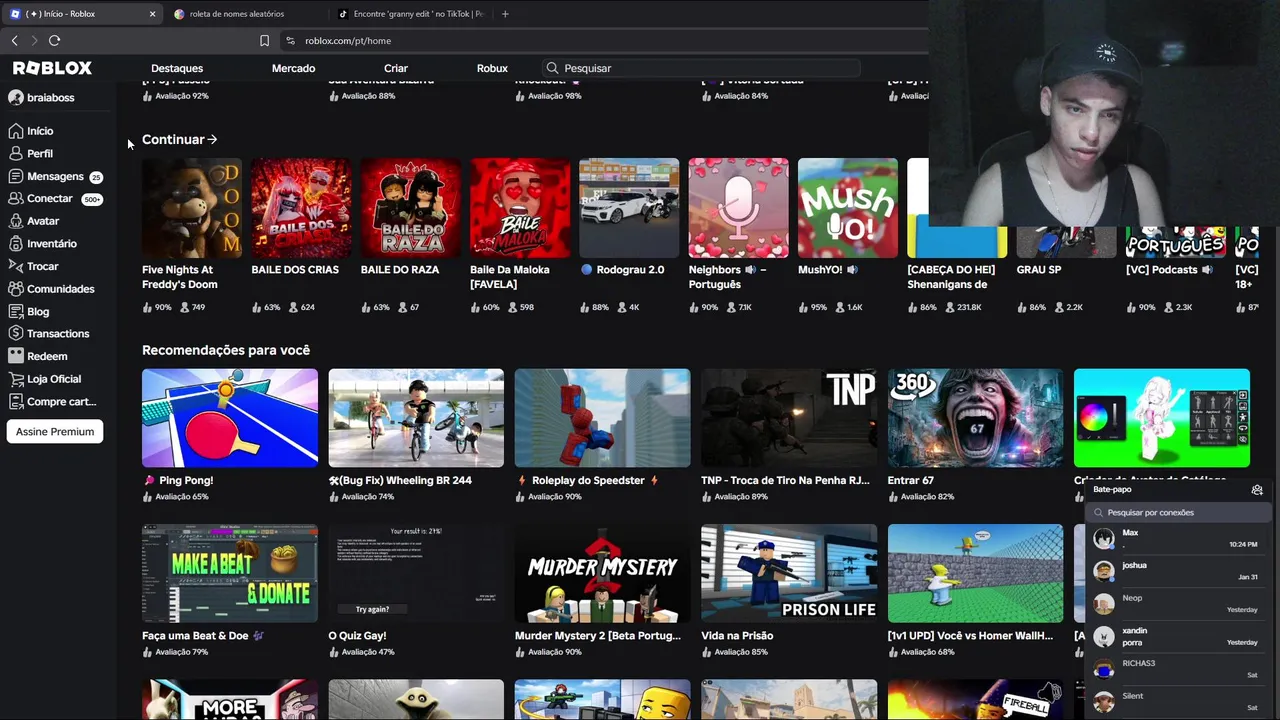Open Five Nights At Freddy's Doom title

pos(180,277)
